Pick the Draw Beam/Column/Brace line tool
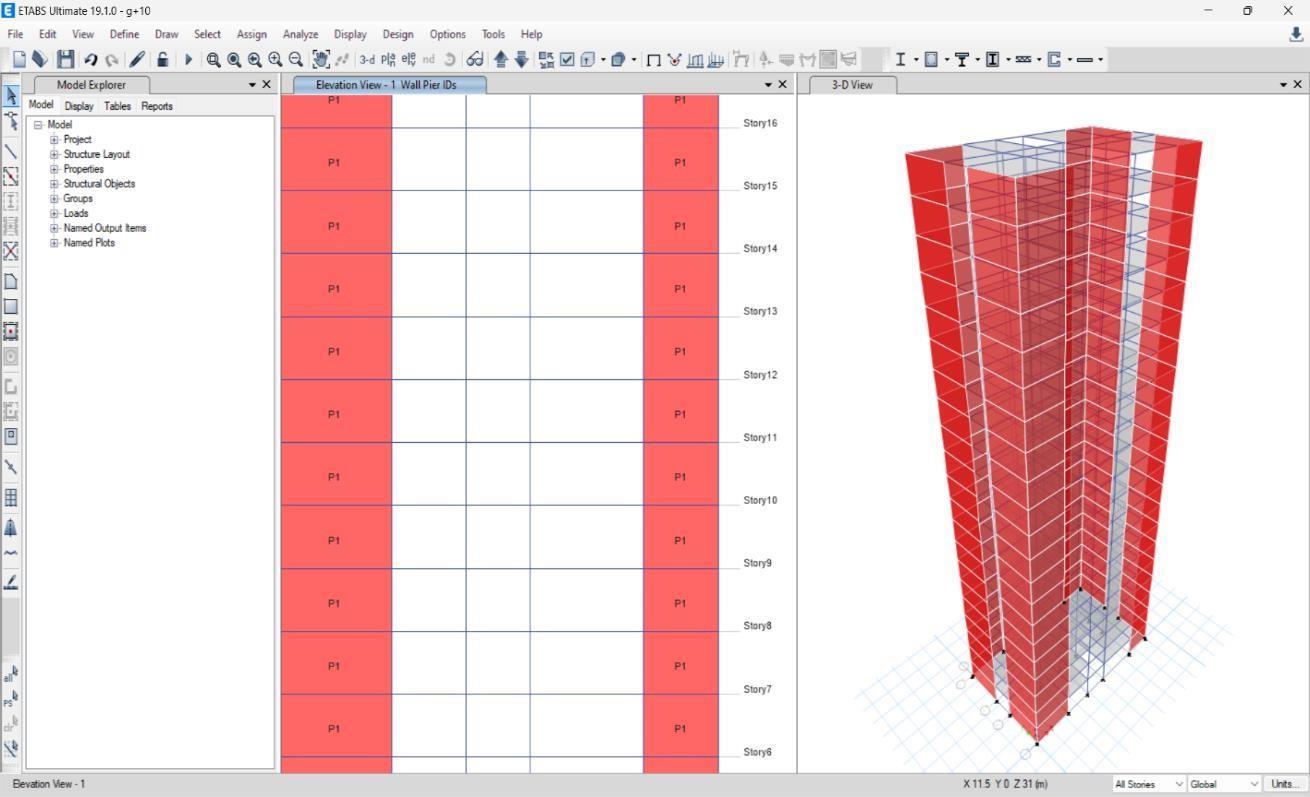Screen dimensions: 1310x797 [11, 152]
